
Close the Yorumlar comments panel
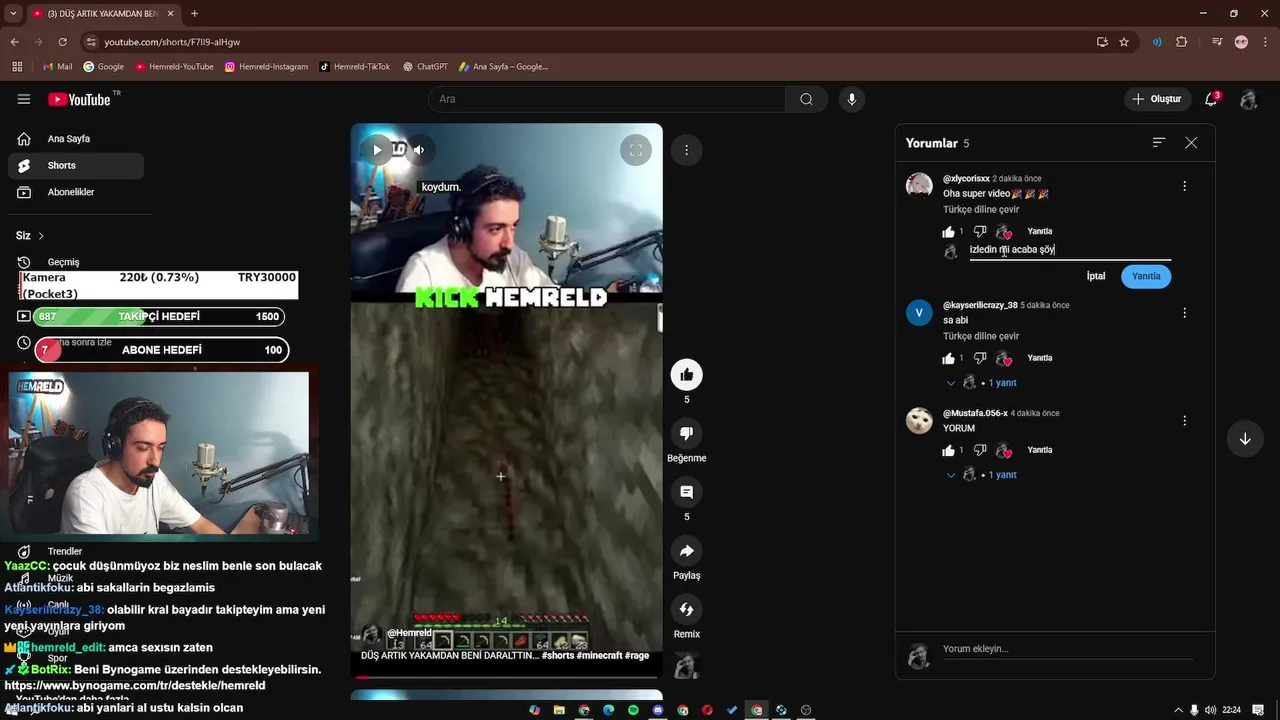pos(1191,143)
